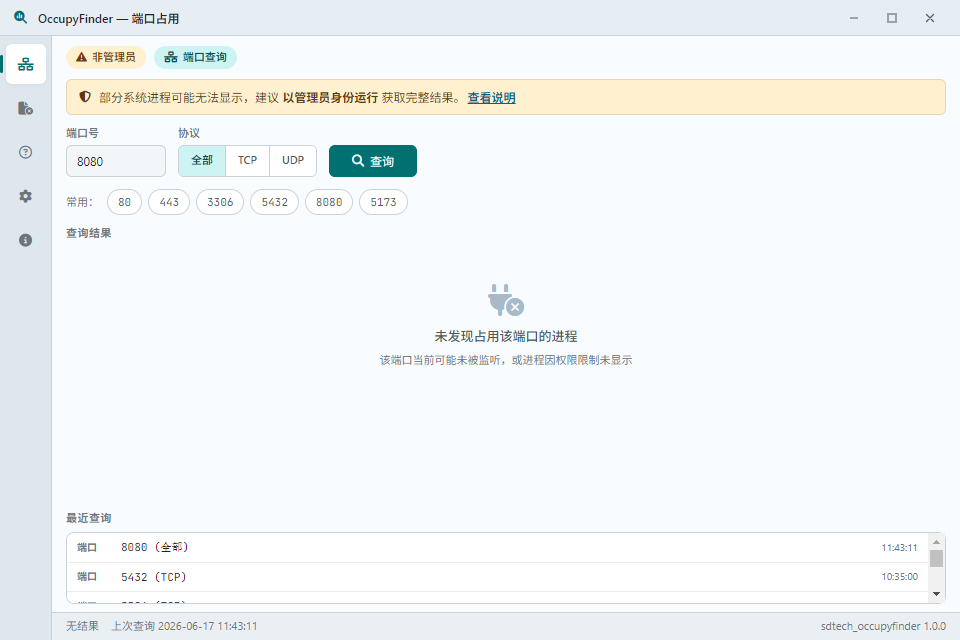Select recent query 8080 (全部) row
This screenshot has height=640, width=960.
(497, 548)
